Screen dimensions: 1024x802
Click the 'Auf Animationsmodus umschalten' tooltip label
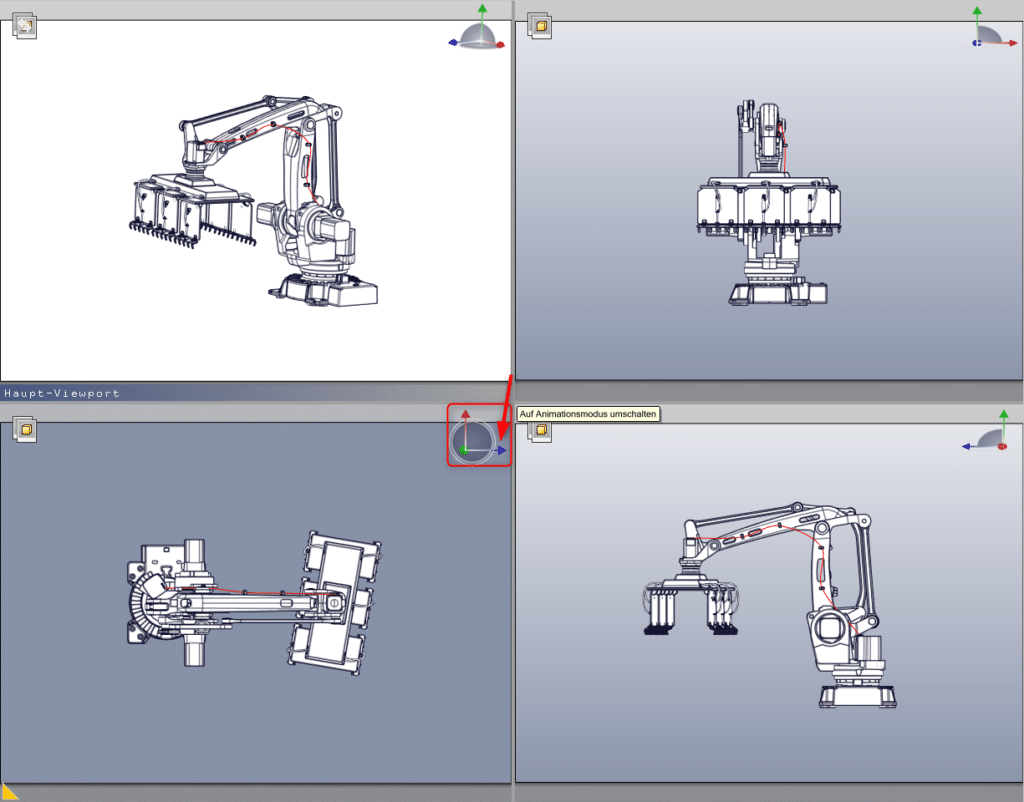coord(589,413)
